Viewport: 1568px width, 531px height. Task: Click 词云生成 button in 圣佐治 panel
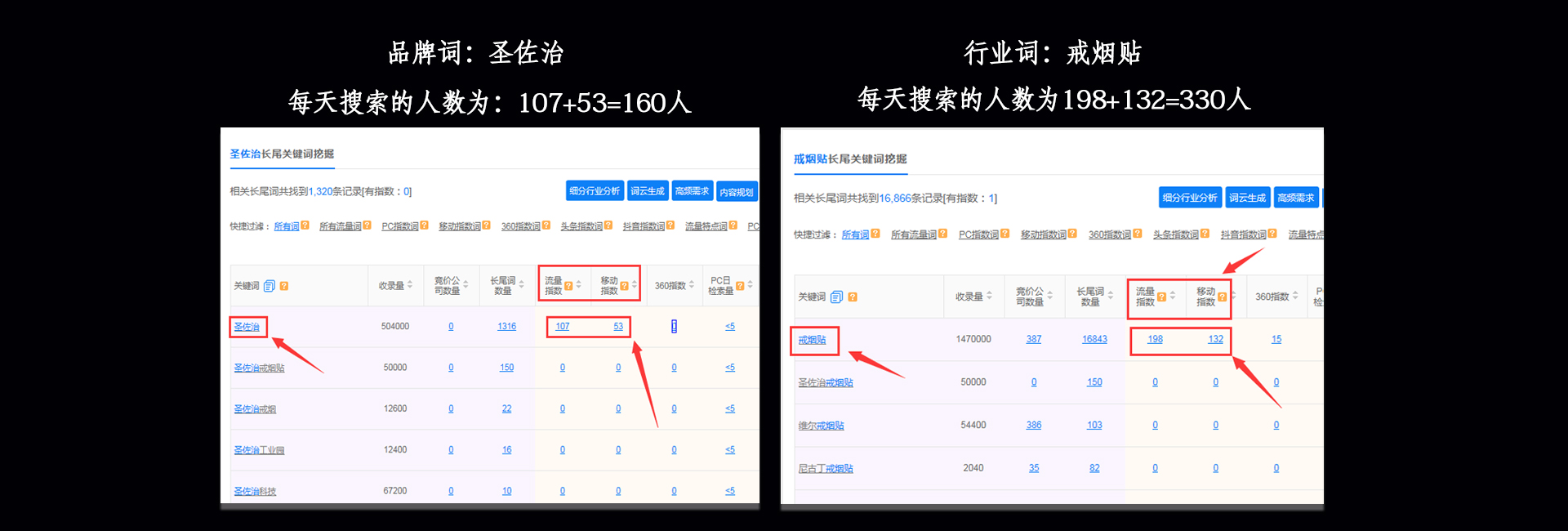(648, 190)
